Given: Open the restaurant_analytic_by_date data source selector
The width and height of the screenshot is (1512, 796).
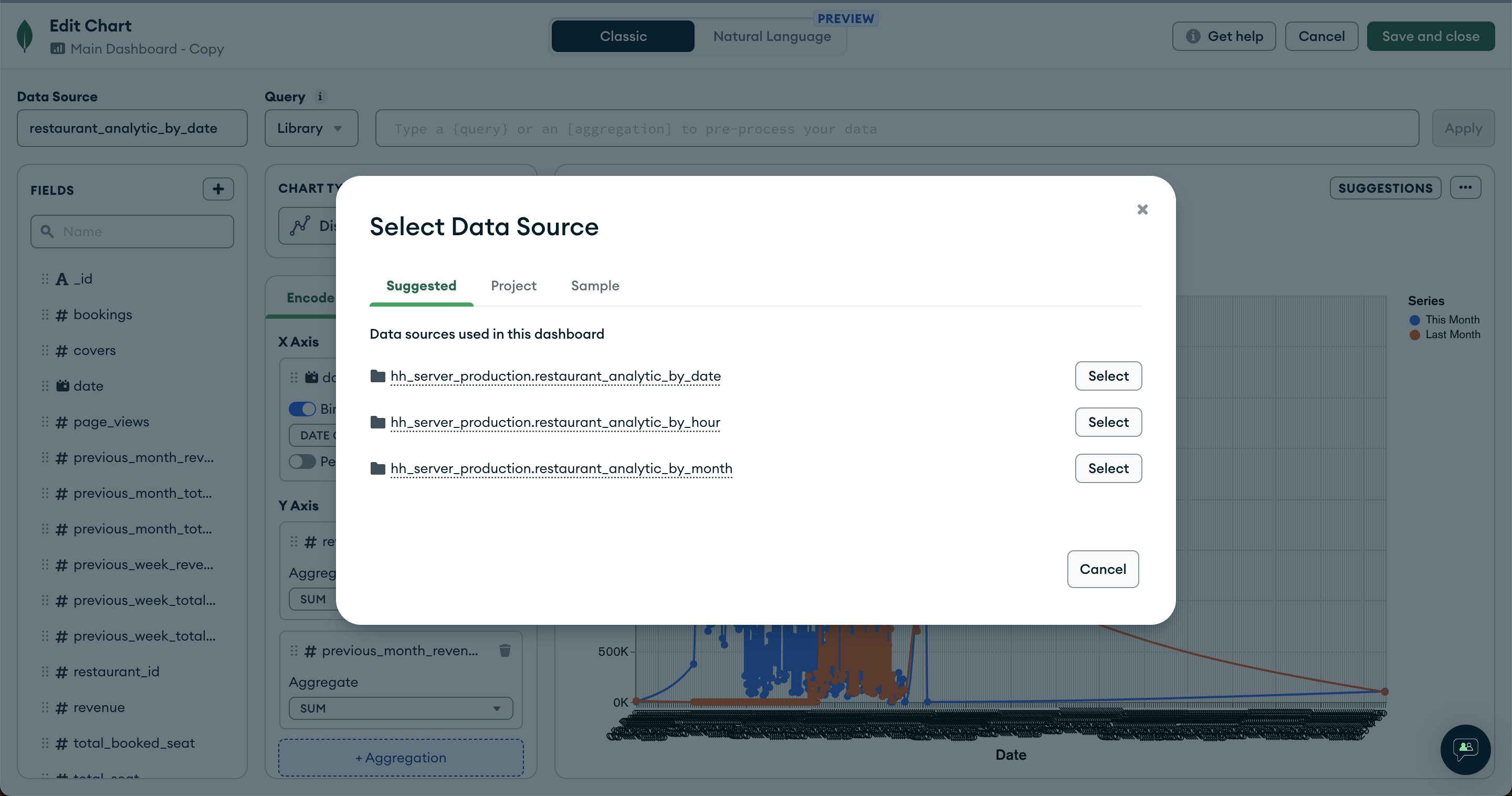Looking at the screenshot, I should [x=132, y=128].
